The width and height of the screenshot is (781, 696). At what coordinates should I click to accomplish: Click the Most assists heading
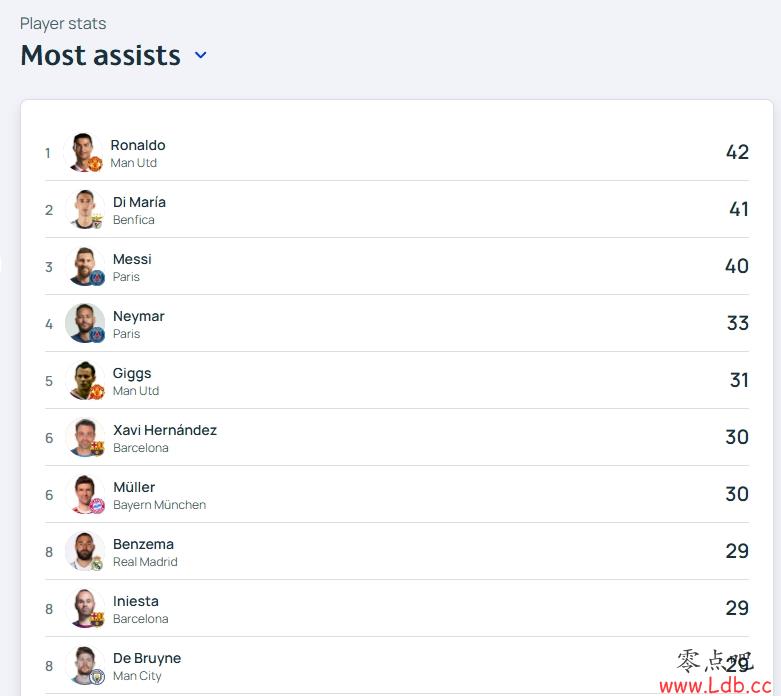(x=101, y=55)
